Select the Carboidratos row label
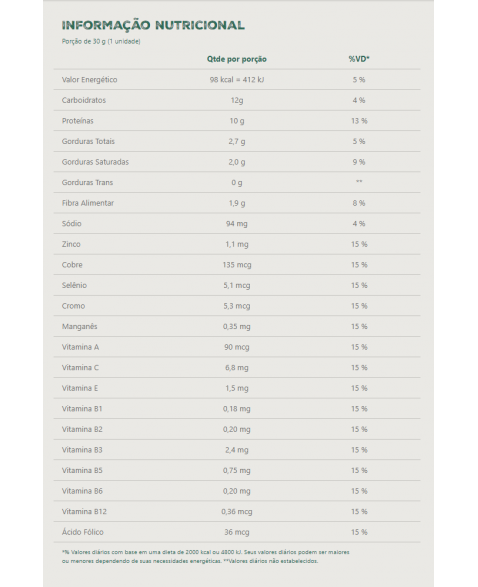 [x=84, y=100]
